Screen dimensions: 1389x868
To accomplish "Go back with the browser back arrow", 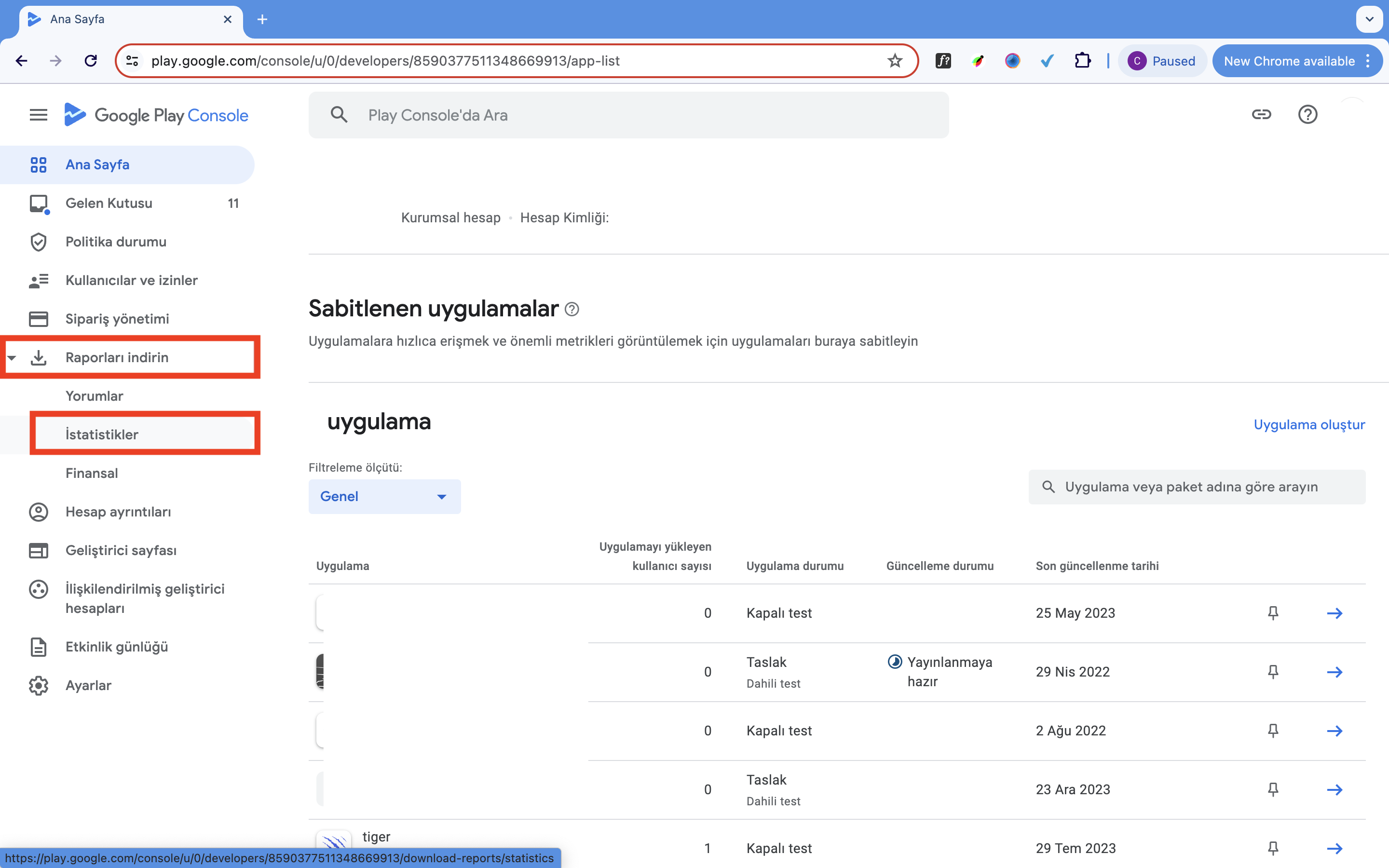I will click(x=22, y=61).
